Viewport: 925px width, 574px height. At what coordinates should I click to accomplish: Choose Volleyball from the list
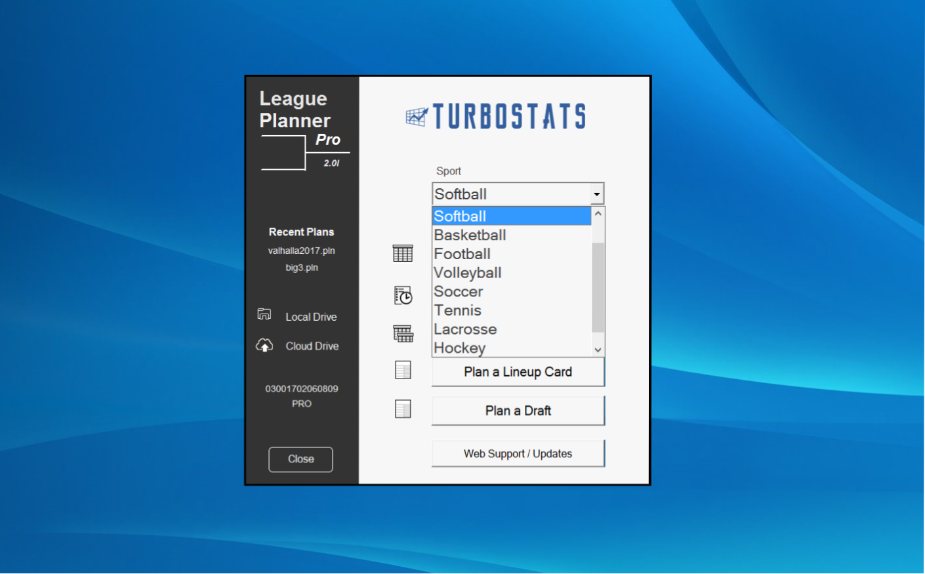511,273
